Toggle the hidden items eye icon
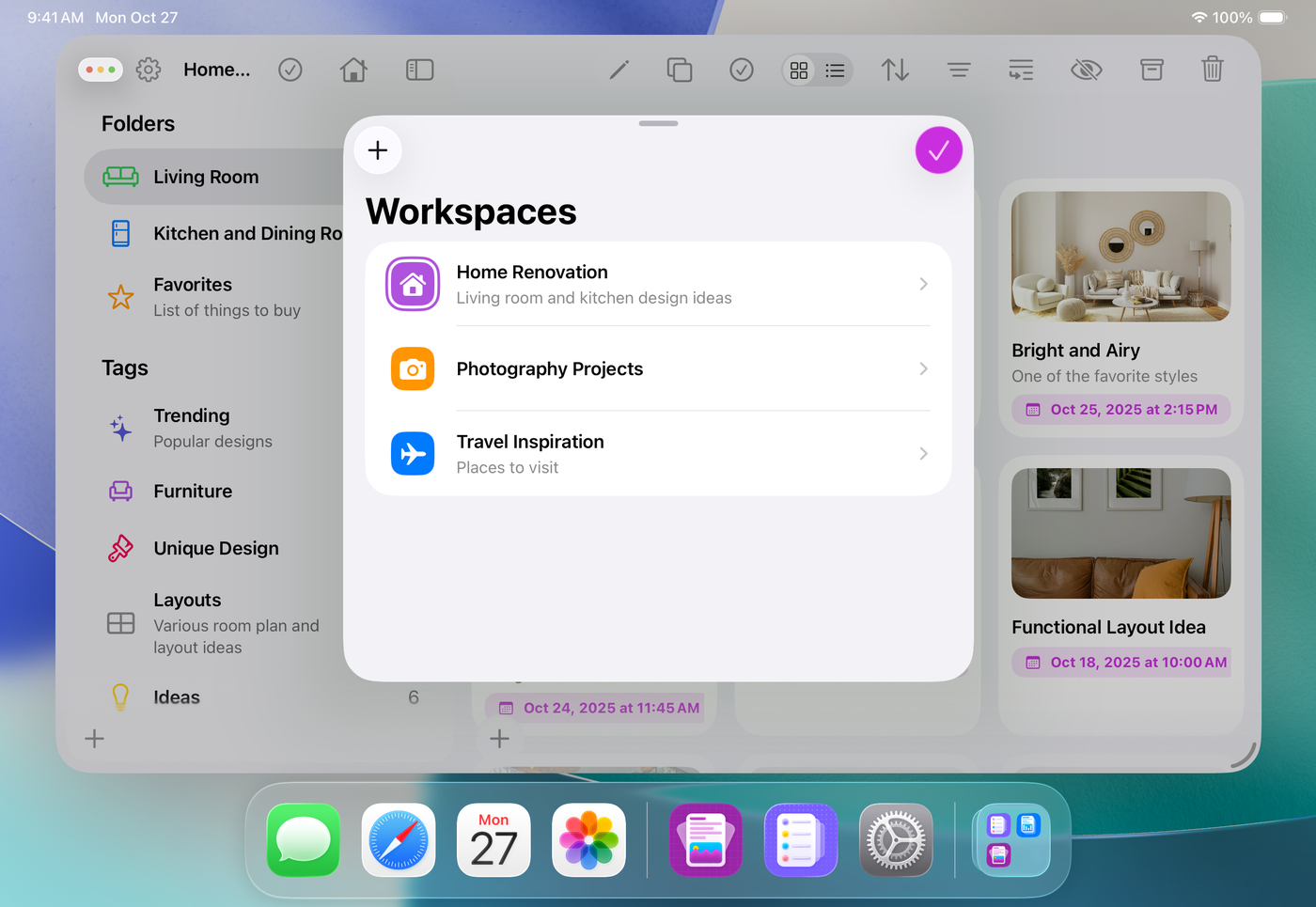This screenshot has width=1316, height=907. click(x=1086, y=70)
